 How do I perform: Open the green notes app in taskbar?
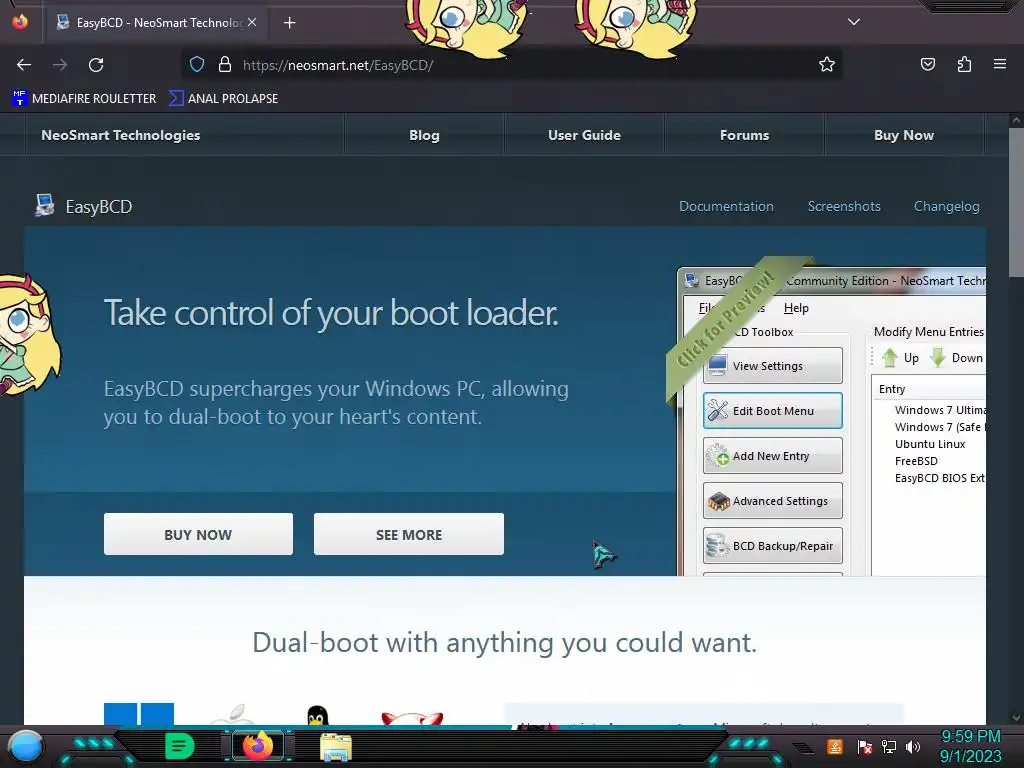click(179, 746)
